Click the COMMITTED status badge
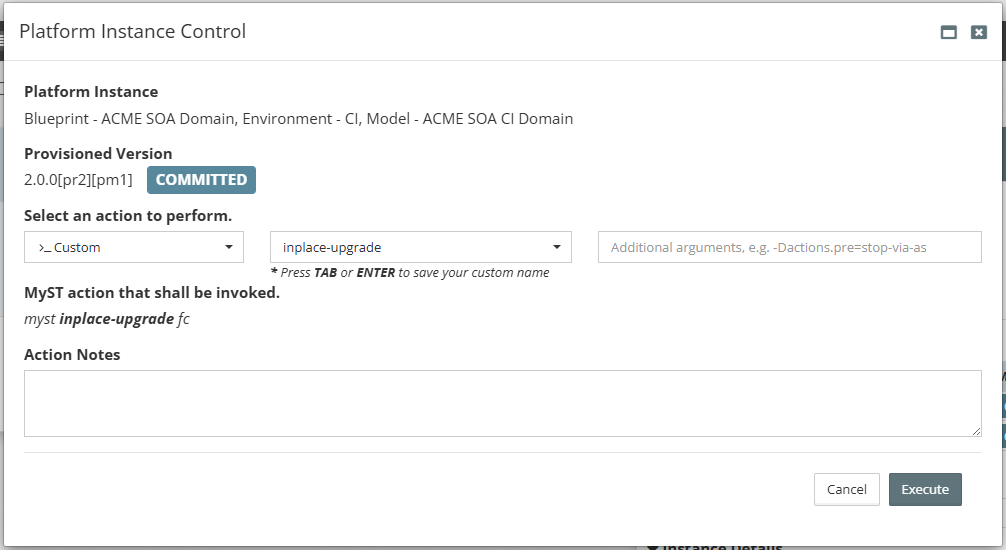 201,180
